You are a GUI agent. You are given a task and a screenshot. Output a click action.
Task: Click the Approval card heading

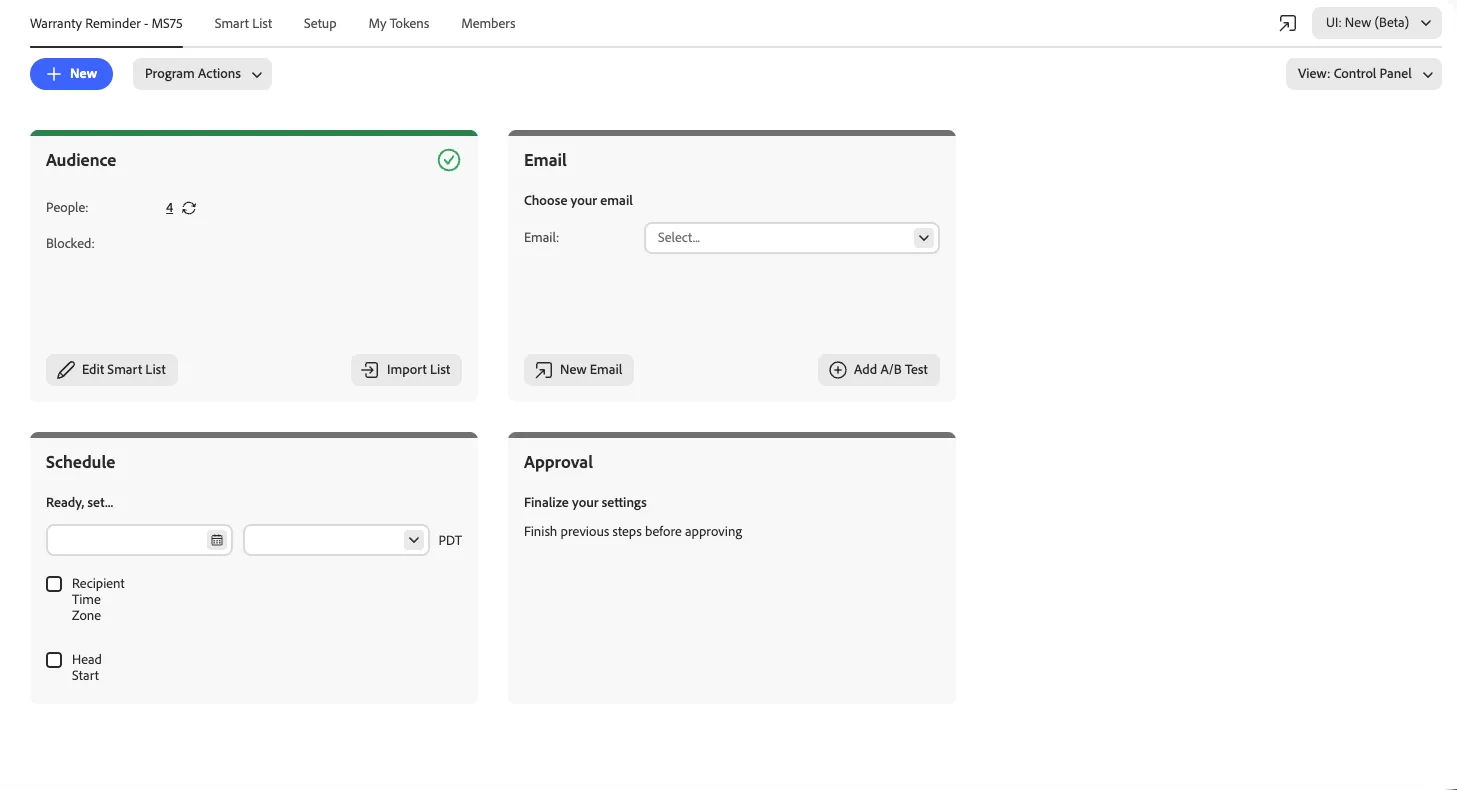(x=558, y=462)
